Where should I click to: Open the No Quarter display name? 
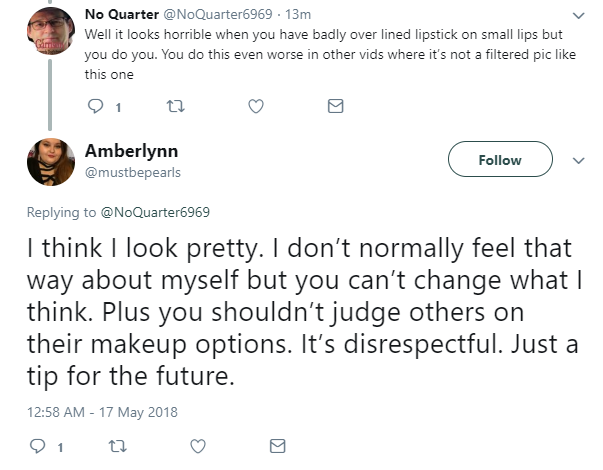click(122, 14)
